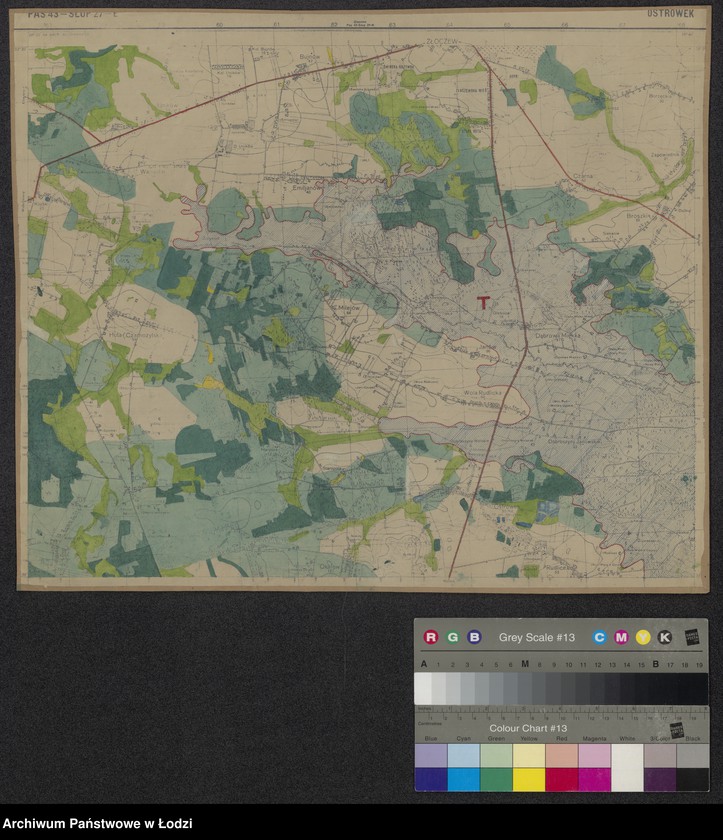Click the magenta M circle icon
This screenshot has height=840, width=723.
[x=621, y=637]
